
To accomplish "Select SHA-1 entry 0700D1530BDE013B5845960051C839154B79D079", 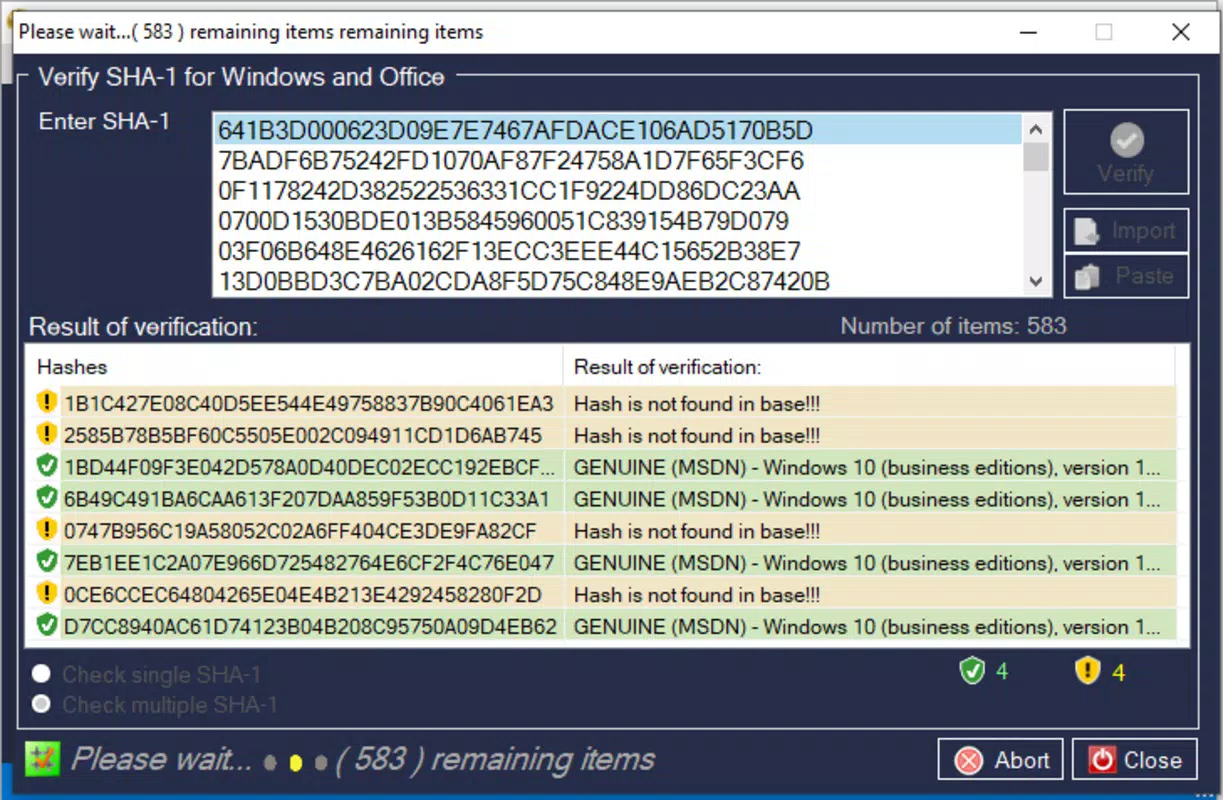I will (x=617, y=221).
